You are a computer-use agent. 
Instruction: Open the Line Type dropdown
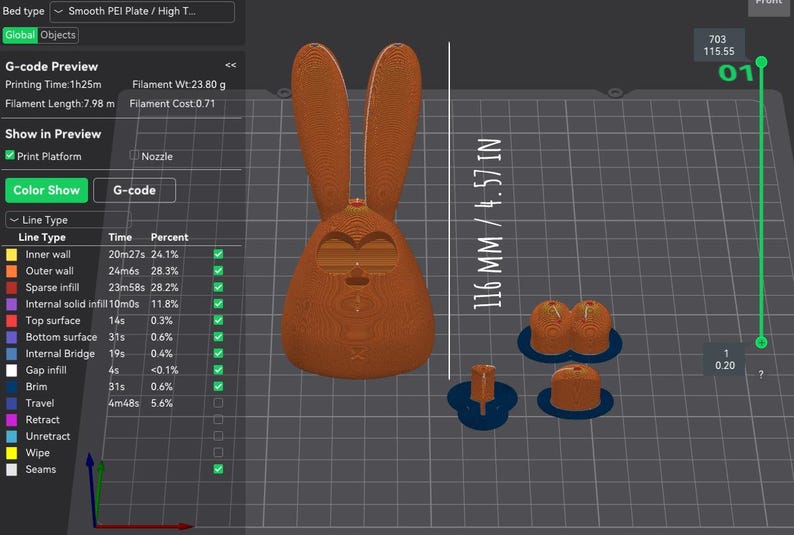pos(68,220)
